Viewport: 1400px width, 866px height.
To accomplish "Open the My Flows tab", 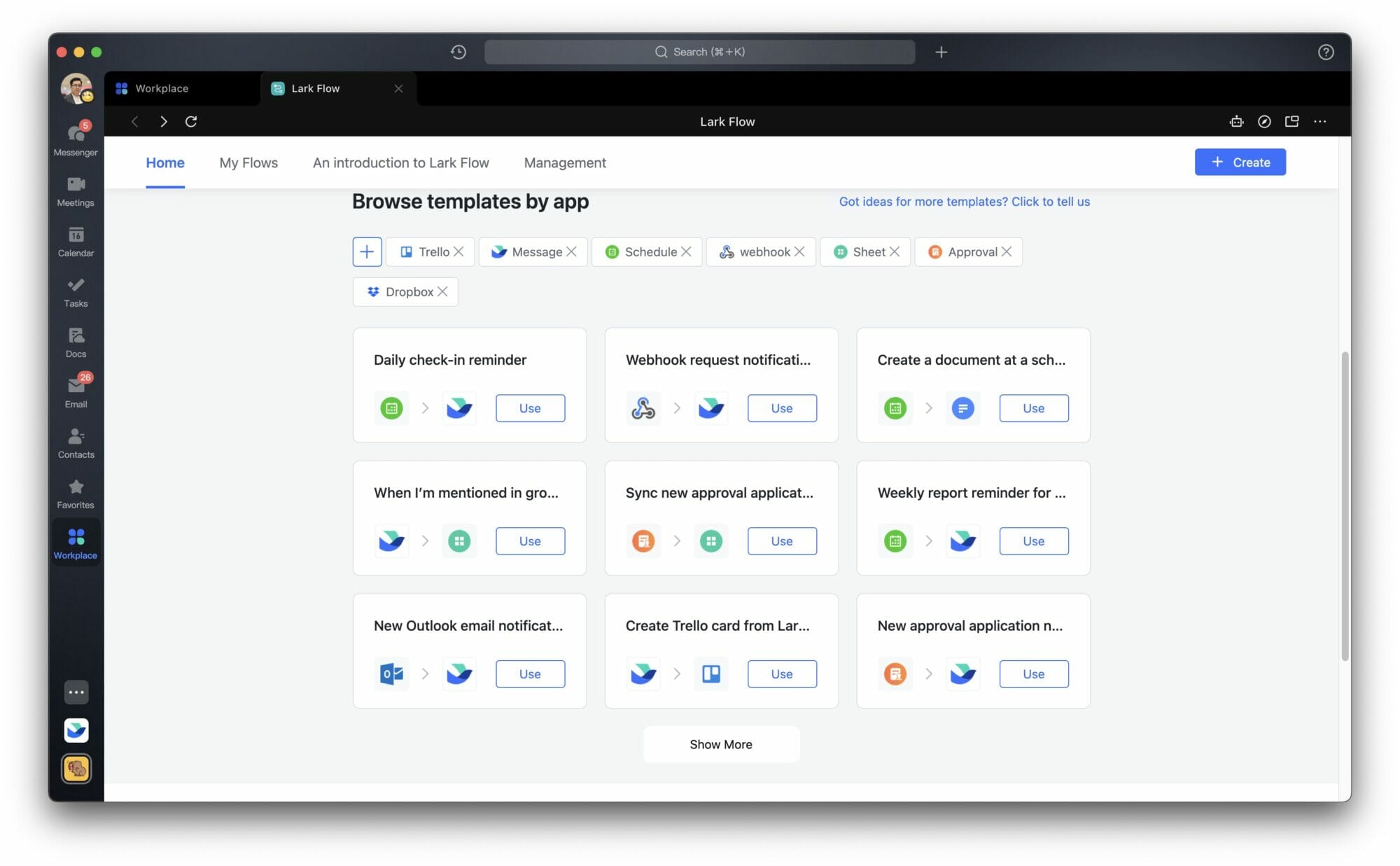I will (248, 162).
